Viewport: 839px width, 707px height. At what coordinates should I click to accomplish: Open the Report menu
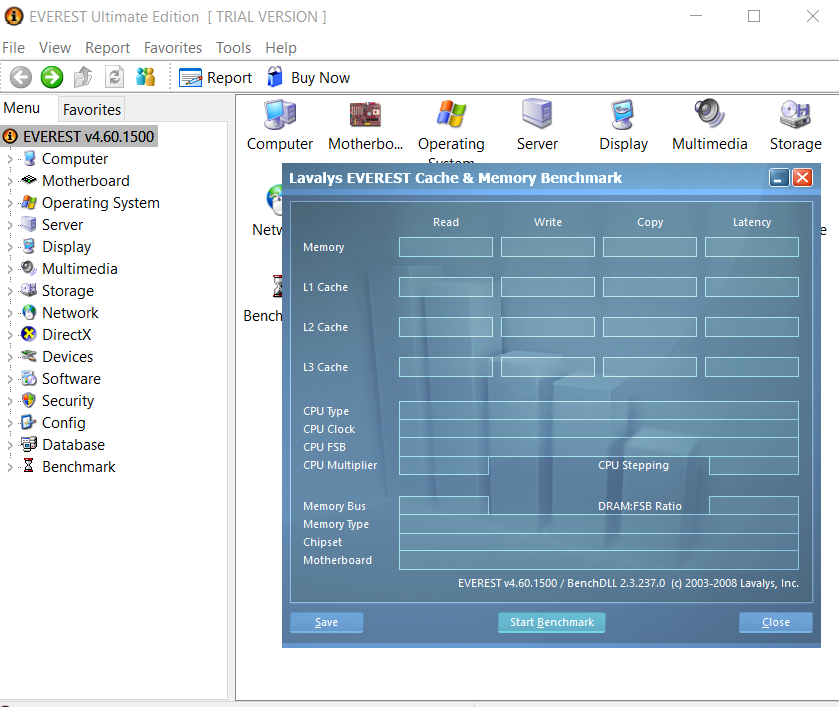coord(108,48)
